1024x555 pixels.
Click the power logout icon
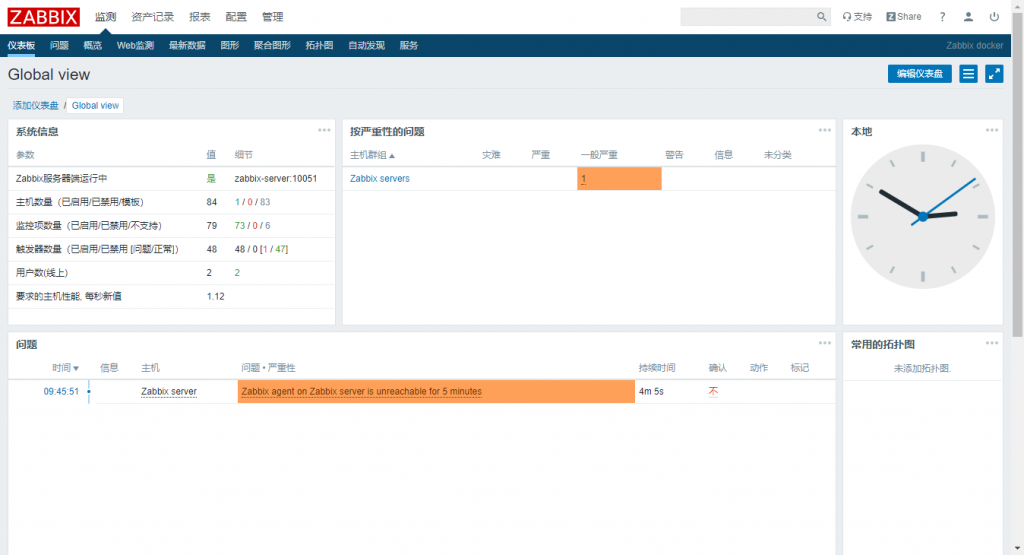coord(994,16)
